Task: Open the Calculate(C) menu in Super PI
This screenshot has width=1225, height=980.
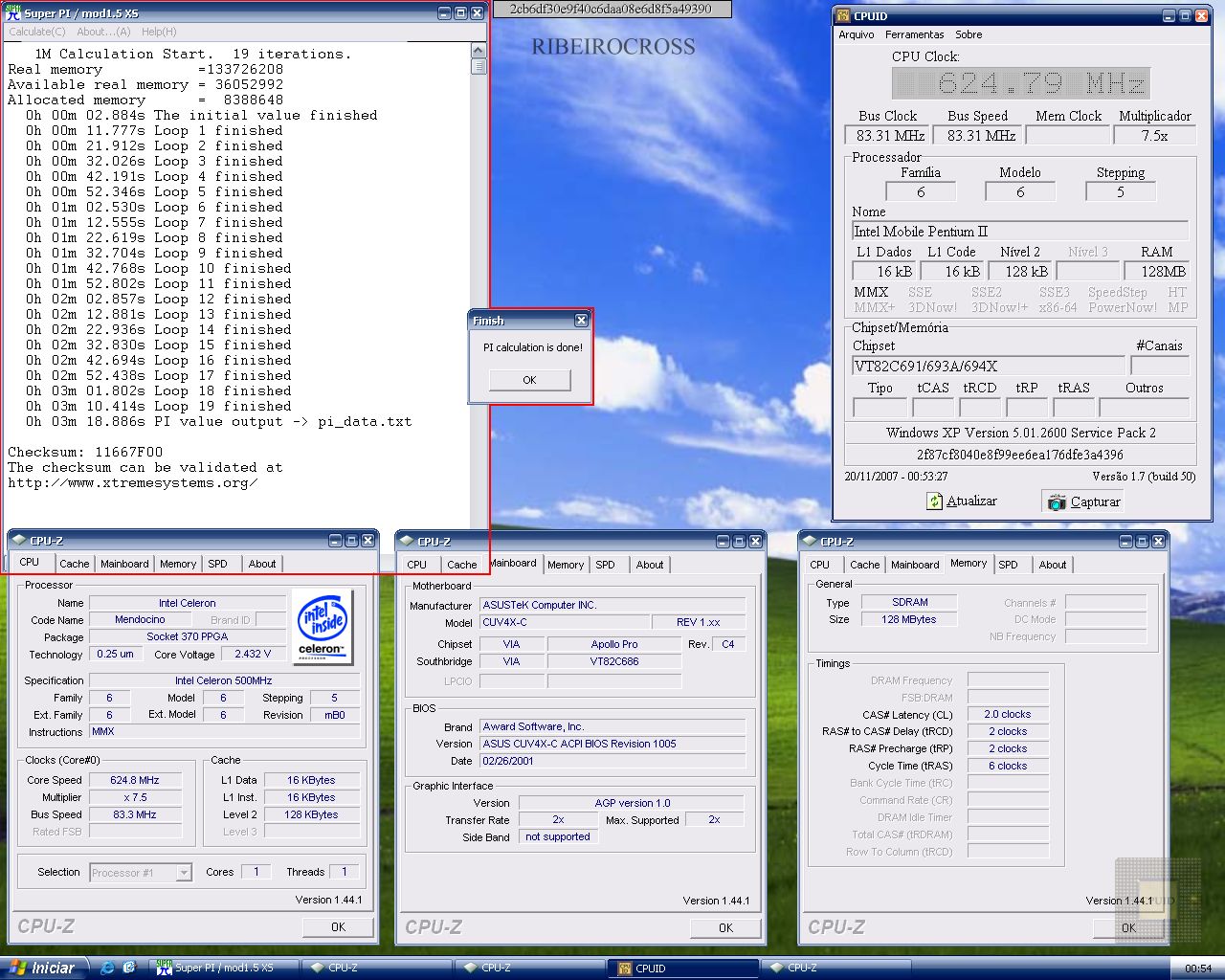Action: 37,32
